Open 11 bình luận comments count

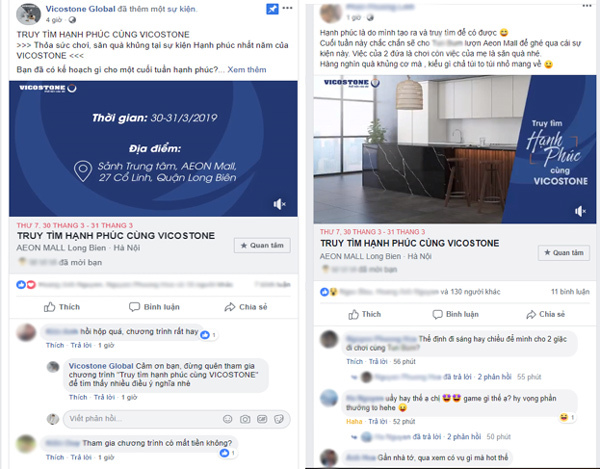pos(570,292)
